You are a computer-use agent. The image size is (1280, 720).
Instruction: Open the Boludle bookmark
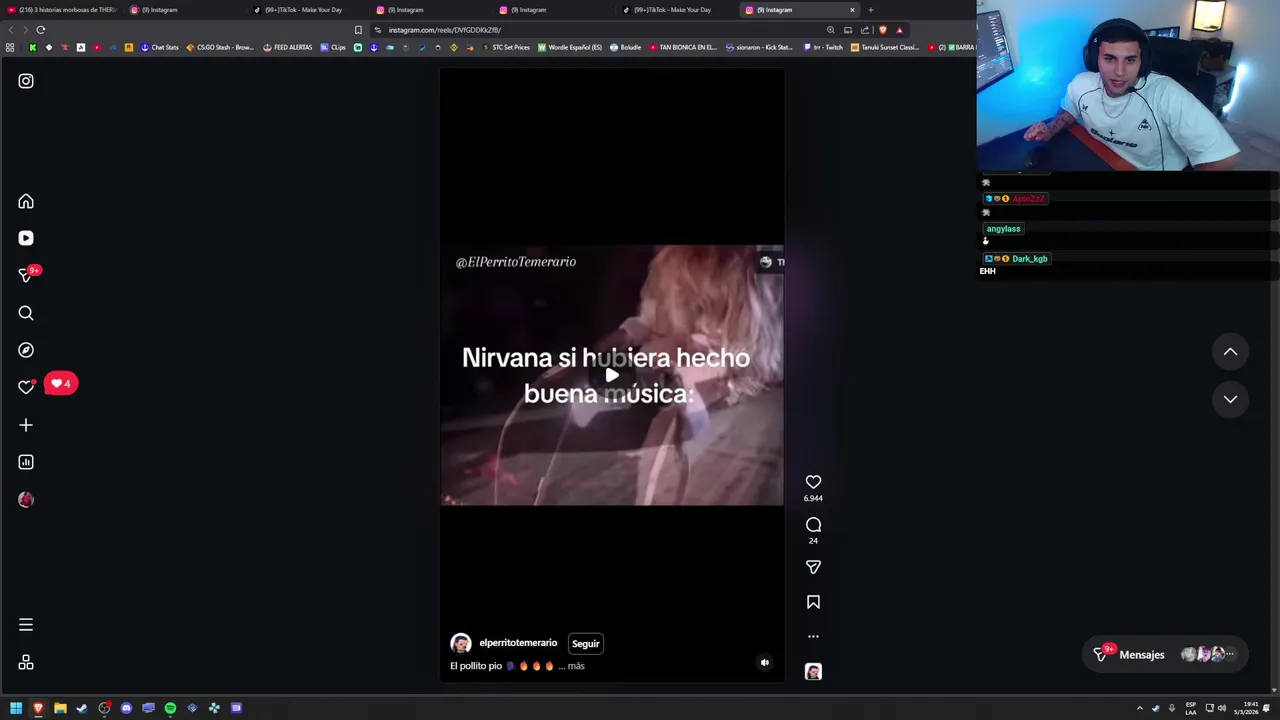pos(626,47)
